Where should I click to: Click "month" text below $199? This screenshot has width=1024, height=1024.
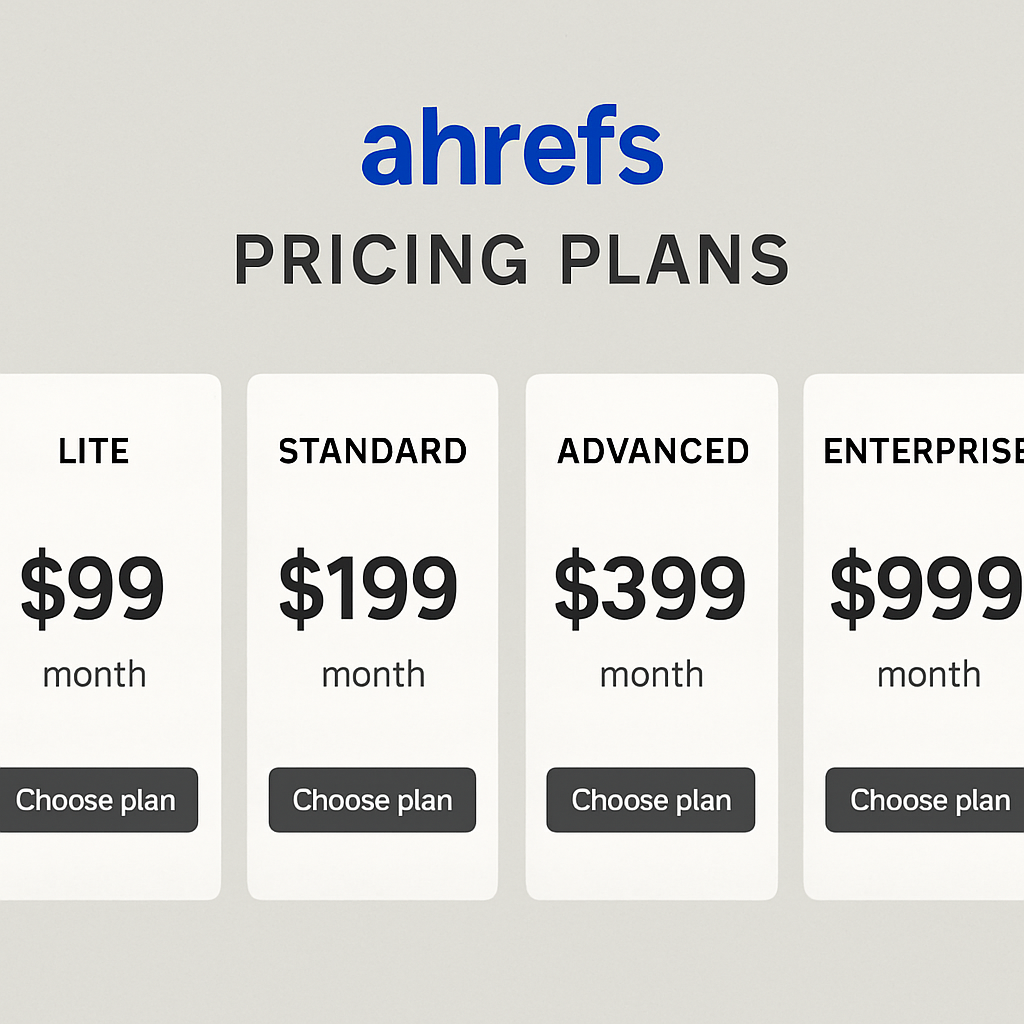pos(373,675)
